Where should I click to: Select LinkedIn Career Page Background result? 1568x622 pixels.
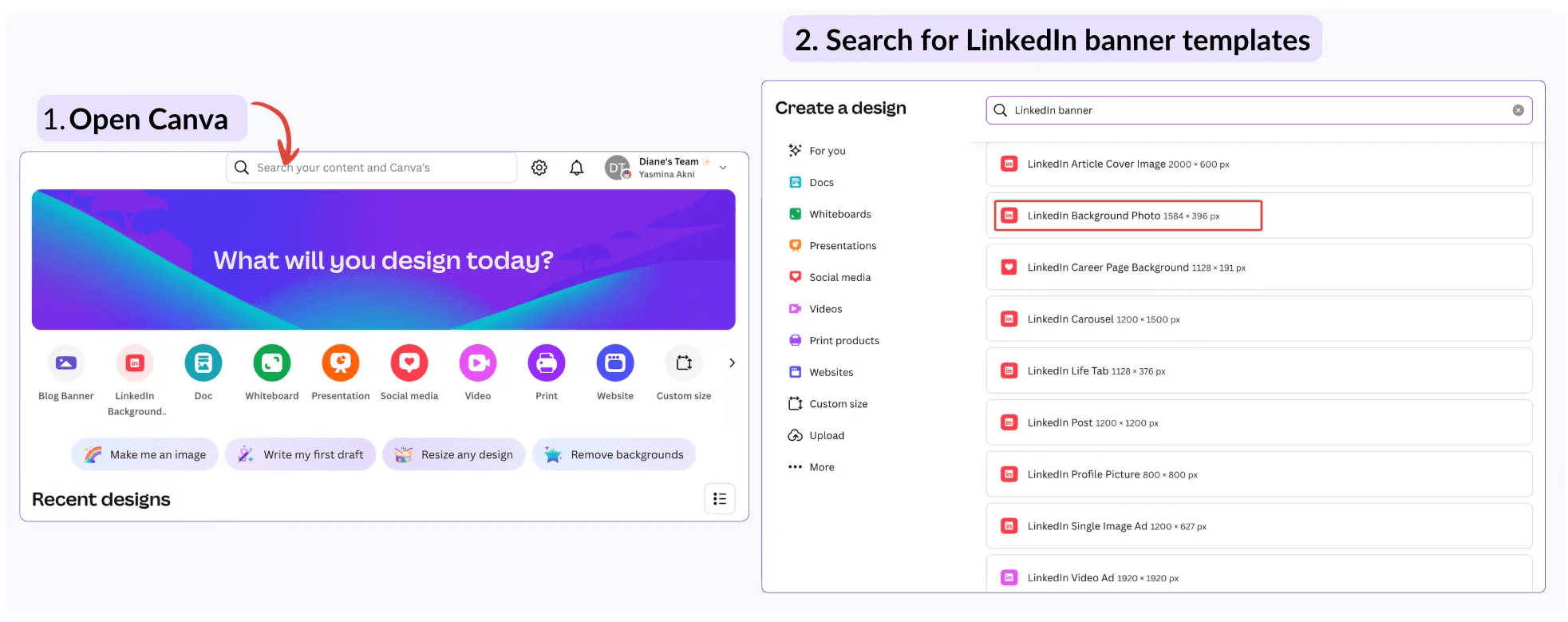coord(1259,267)
